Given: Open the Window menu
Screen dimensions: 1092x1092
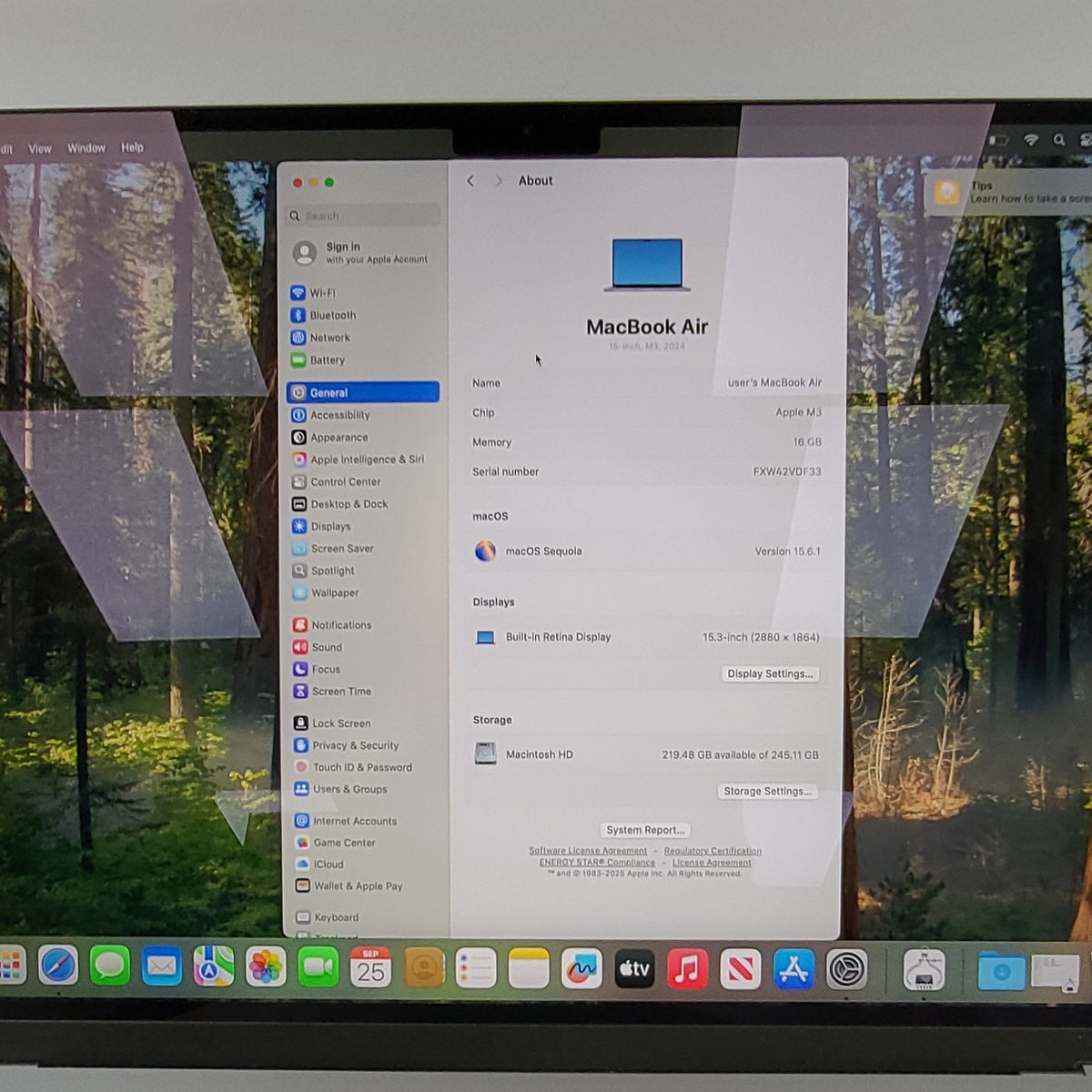Looking at the screenshot, I should [x=86, y=147].
